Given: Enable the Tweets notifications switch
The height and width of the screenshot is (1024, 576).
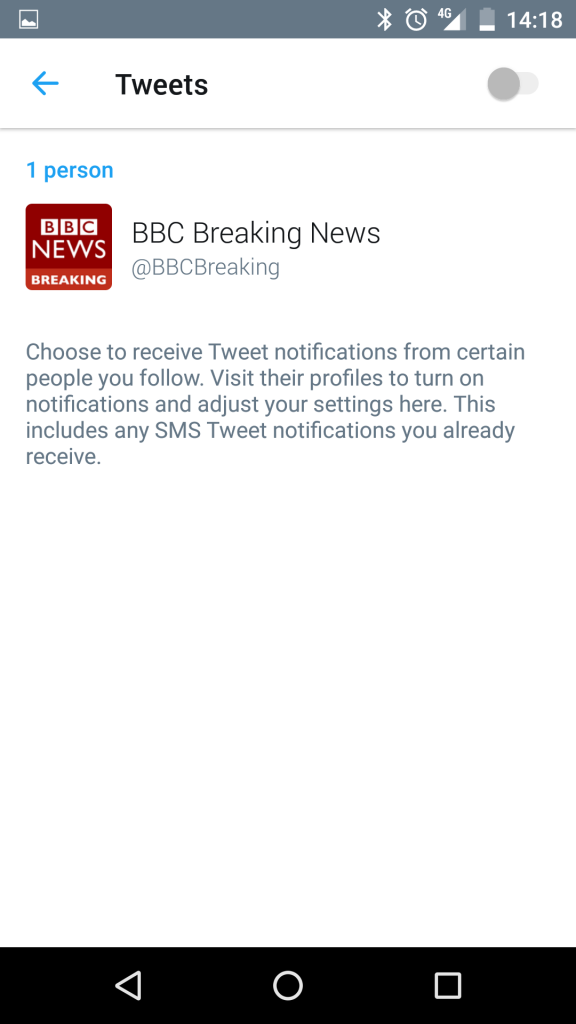Looking at the screenshot, I should (x=513, y=84).
